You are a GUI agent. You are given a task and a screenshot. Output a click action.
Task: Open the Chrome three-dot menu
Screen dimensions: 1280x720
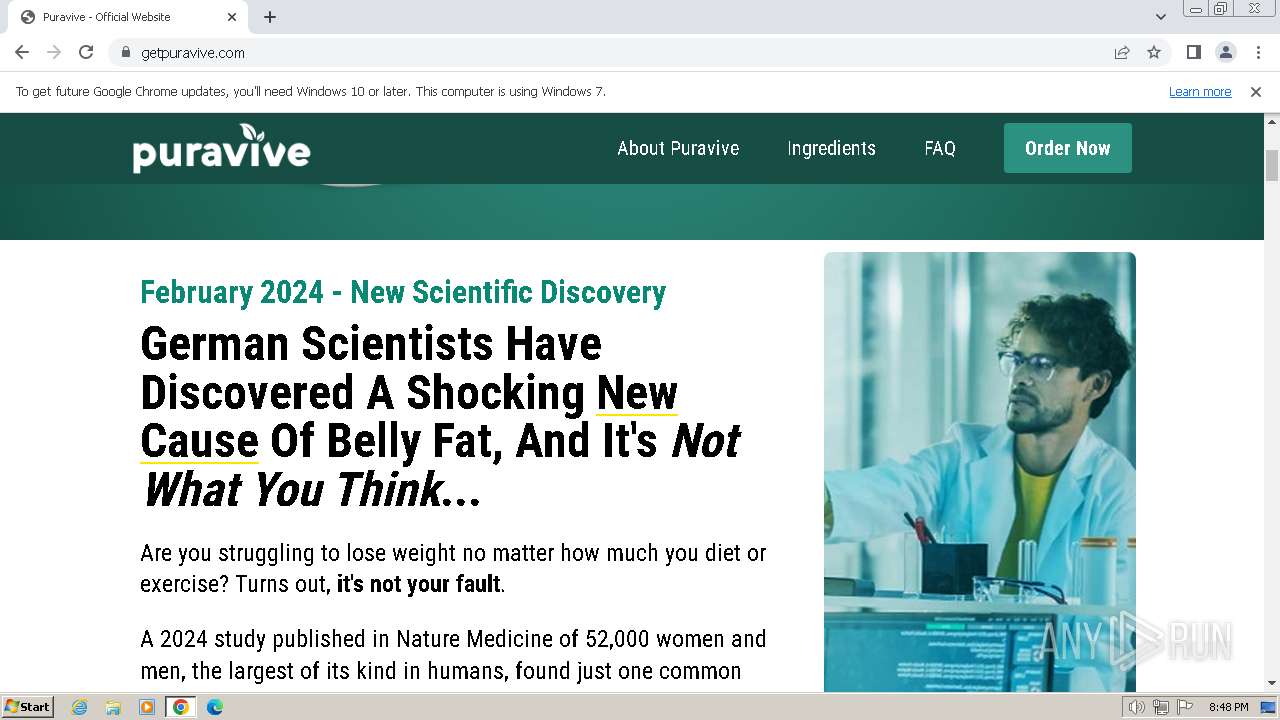tap(1258, 53)
